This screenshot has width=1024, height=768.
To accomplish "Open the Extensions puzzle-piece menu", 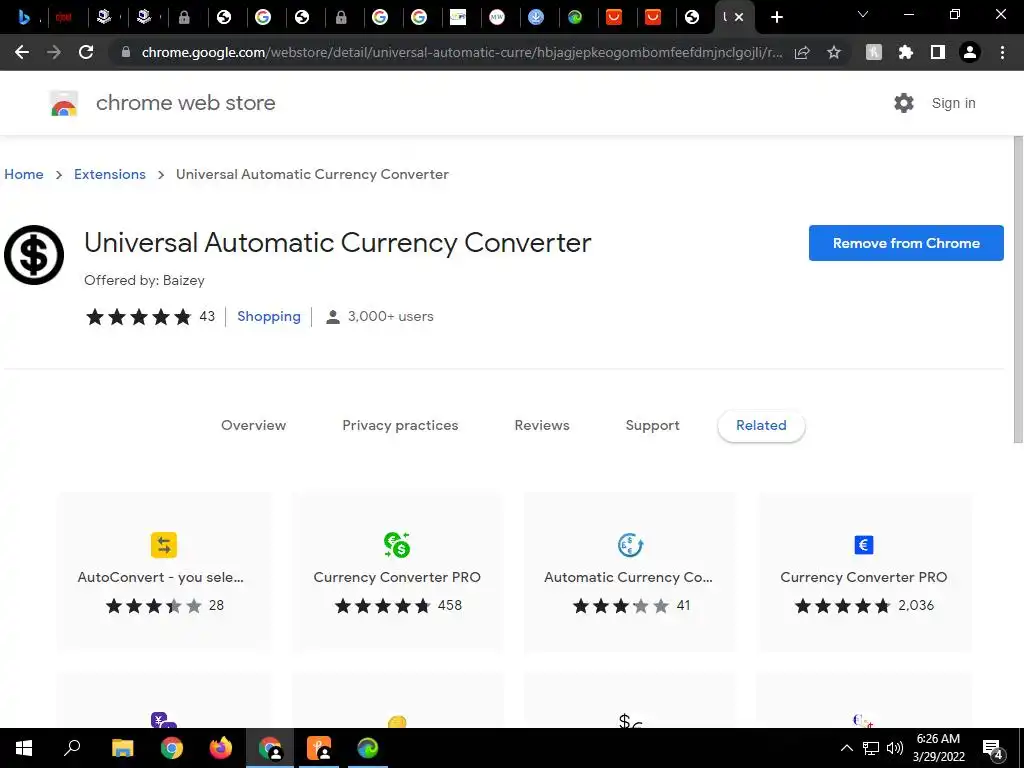I will click(x=905, y=52).
